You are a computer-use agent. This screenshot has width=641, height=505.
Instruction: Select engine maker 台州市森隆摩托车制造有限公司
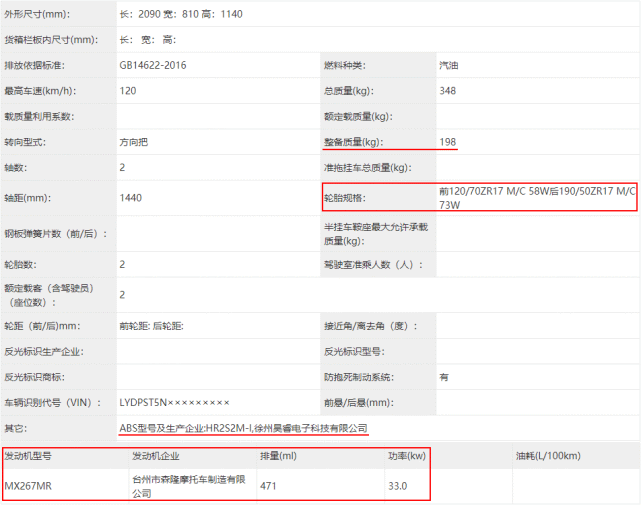point(188,486)
